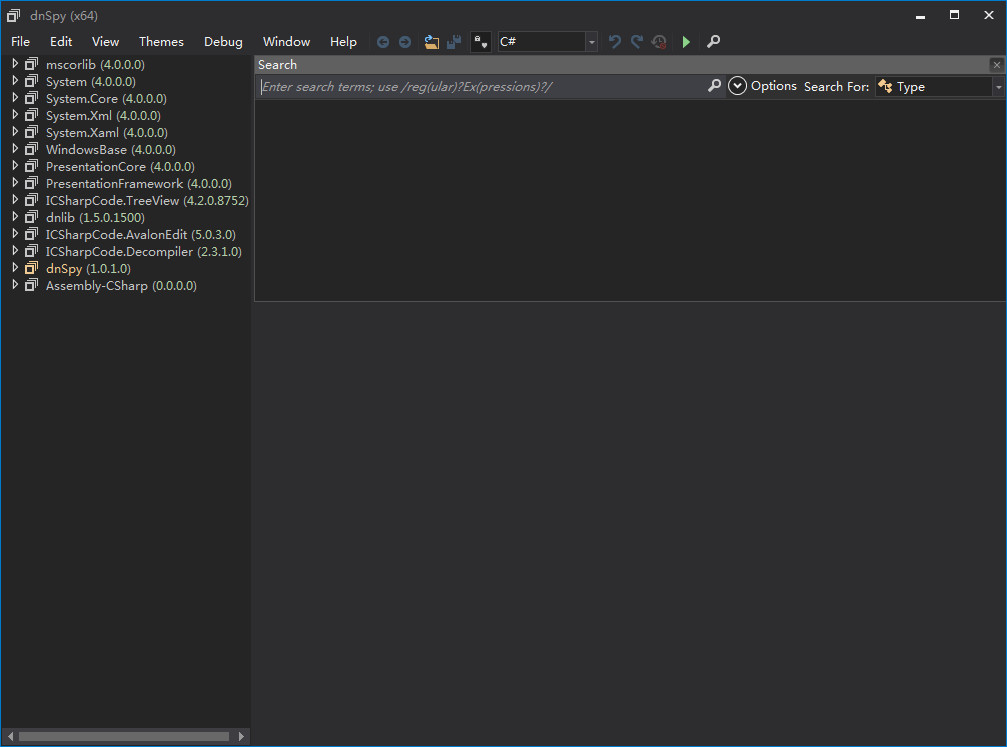Screen dimensions: 1007x747
Task: Expand search Options chevron button
Action: click(737, 86)
